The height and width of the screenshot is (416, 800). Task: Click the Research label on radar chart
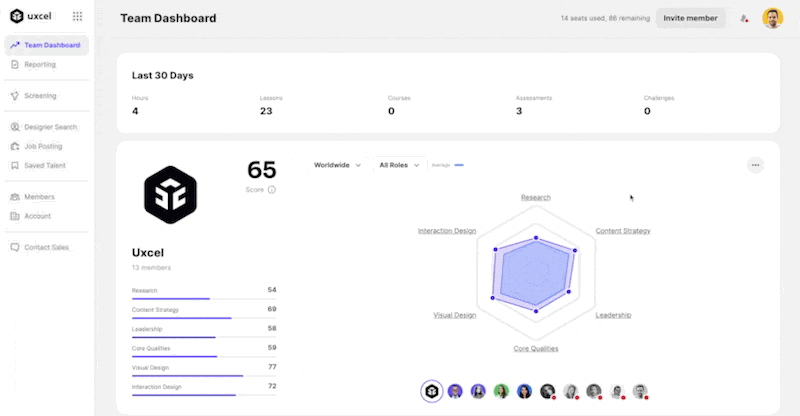(x=536, y=198)
